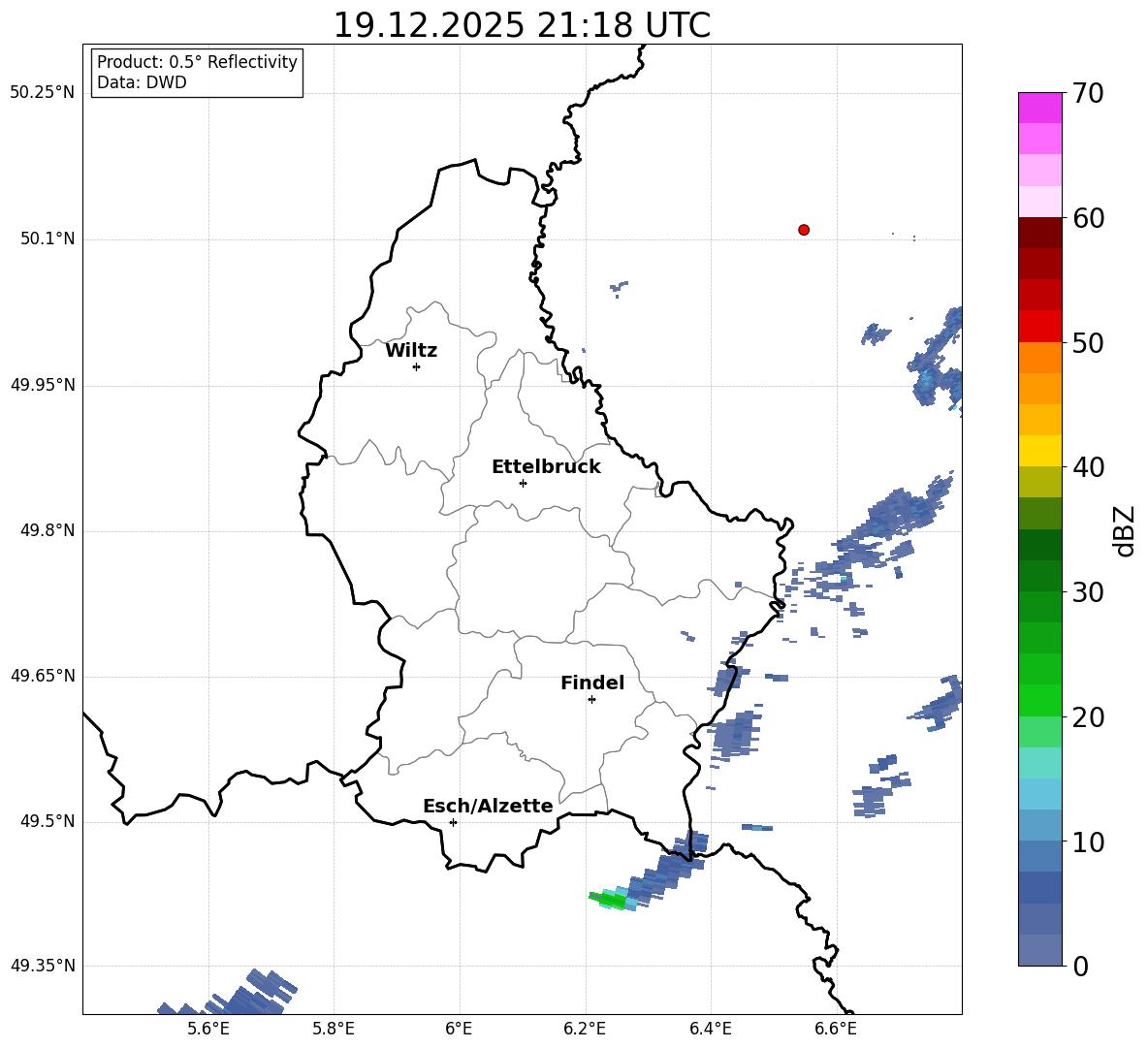1148x1048 pixels.
Task: Click the Findel location cross marker
Action: tap(591, 700)
